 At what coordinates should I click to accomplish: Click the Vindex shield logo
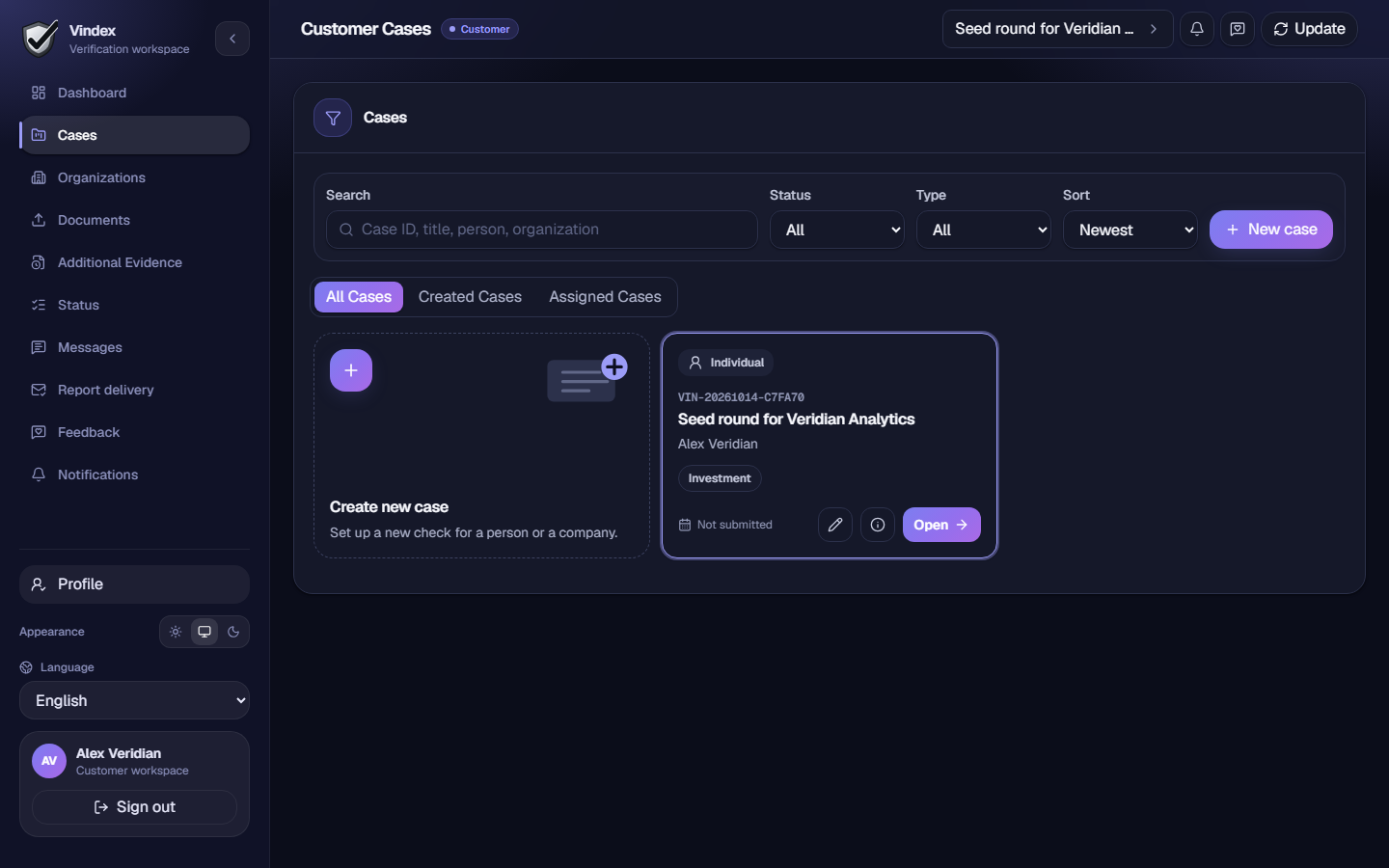click(x=41, y=39)
